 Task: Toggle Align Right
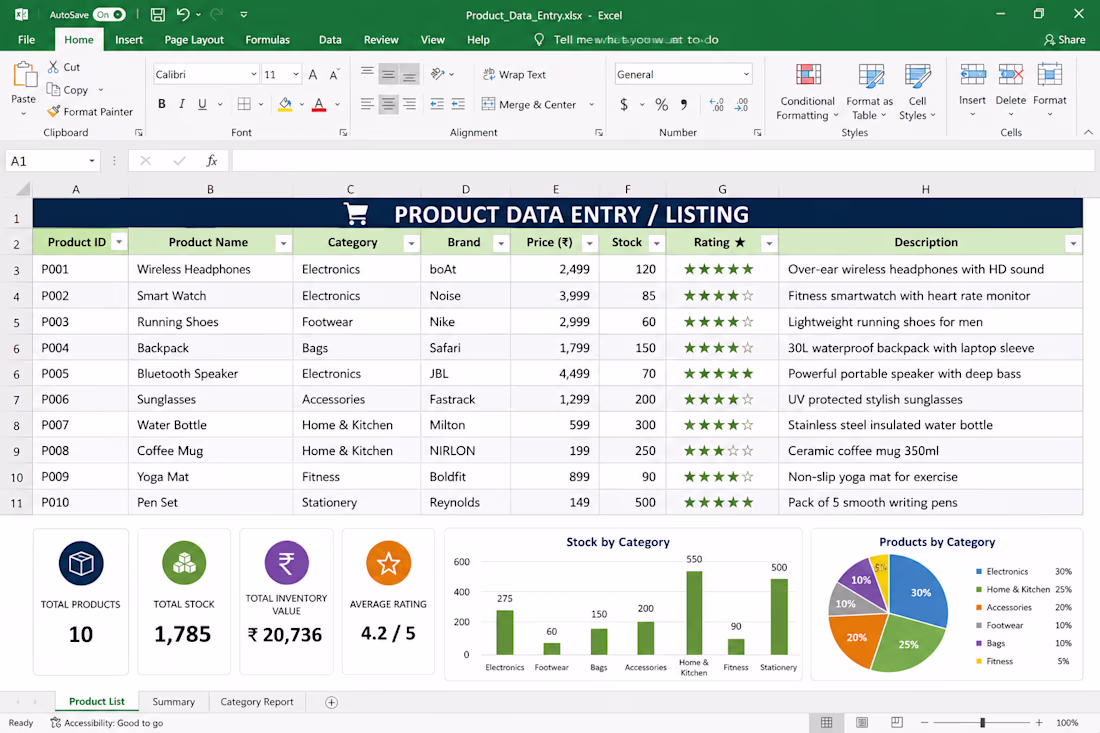coord(409,104)
